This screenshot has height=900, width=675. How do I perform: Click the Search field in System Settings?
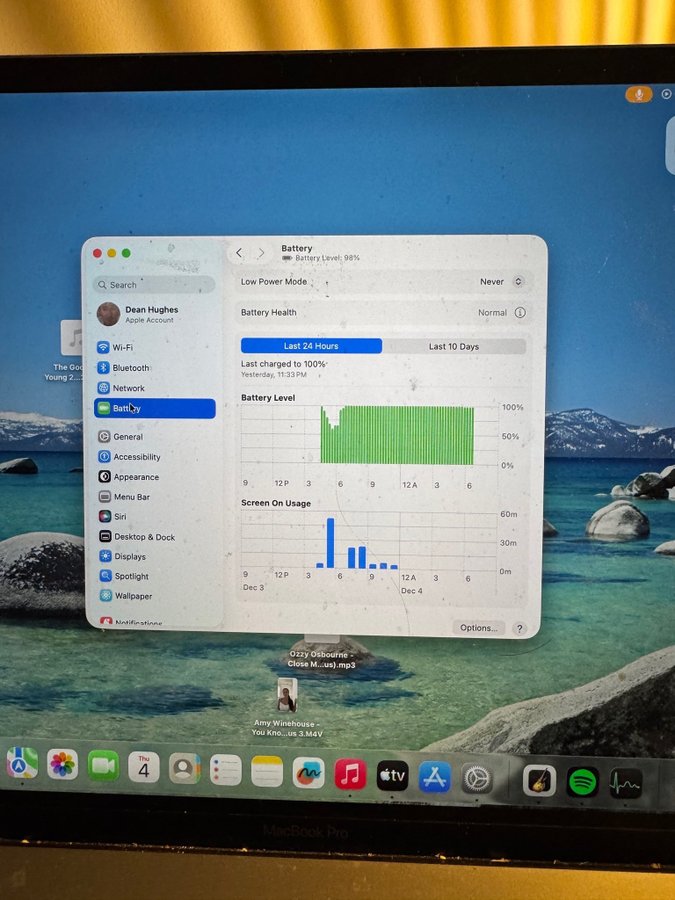(x=155, y=285)
